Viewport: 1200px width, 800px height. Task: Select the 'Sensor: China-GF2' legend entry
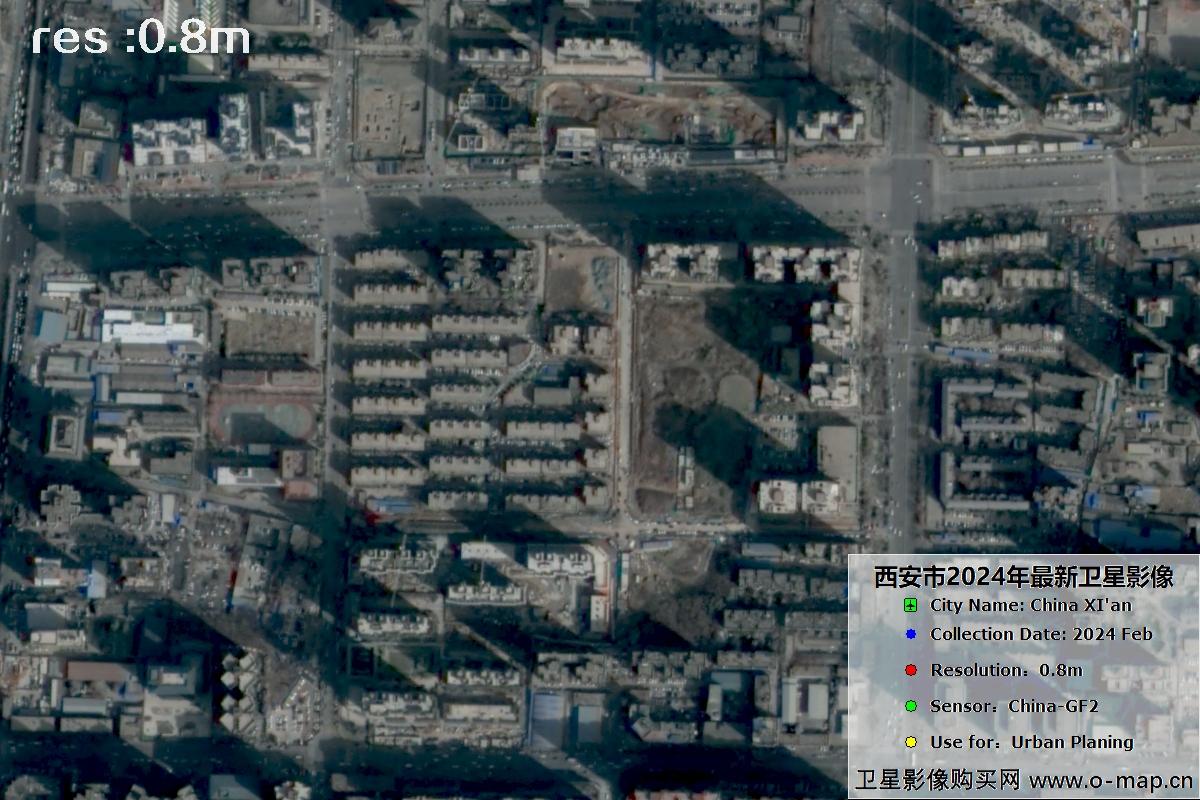(1014, 706)
